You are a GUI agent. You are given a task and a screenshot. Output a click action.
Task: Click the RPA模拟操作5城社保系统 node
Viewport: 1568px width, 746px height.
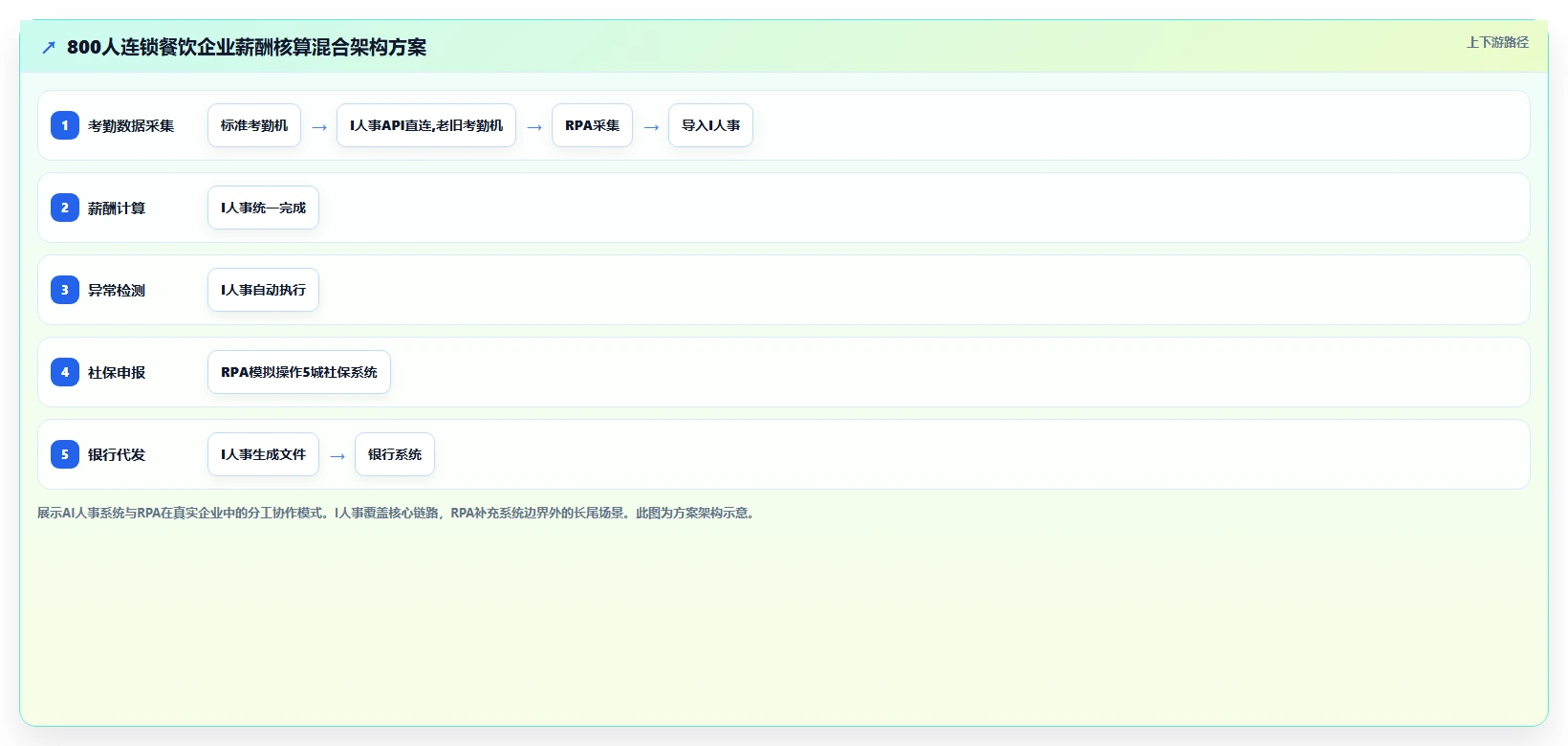(299, 372)
